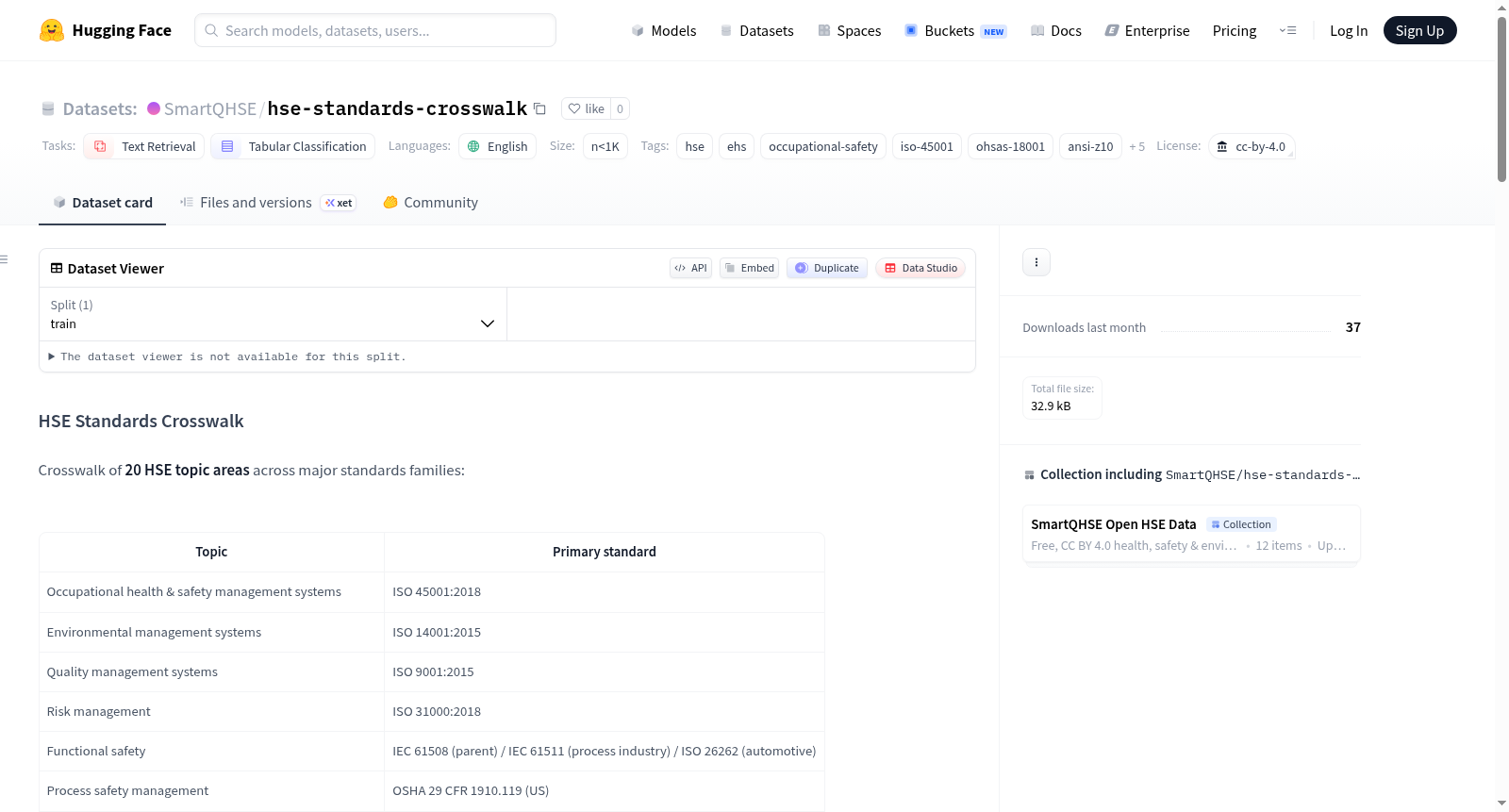Click the occupational-safety tag

tap(823, 146)
